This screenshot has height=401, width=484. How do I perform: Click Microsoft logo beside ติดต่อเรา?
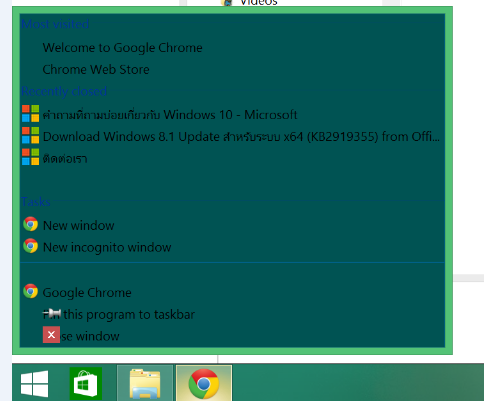(31, 157)
